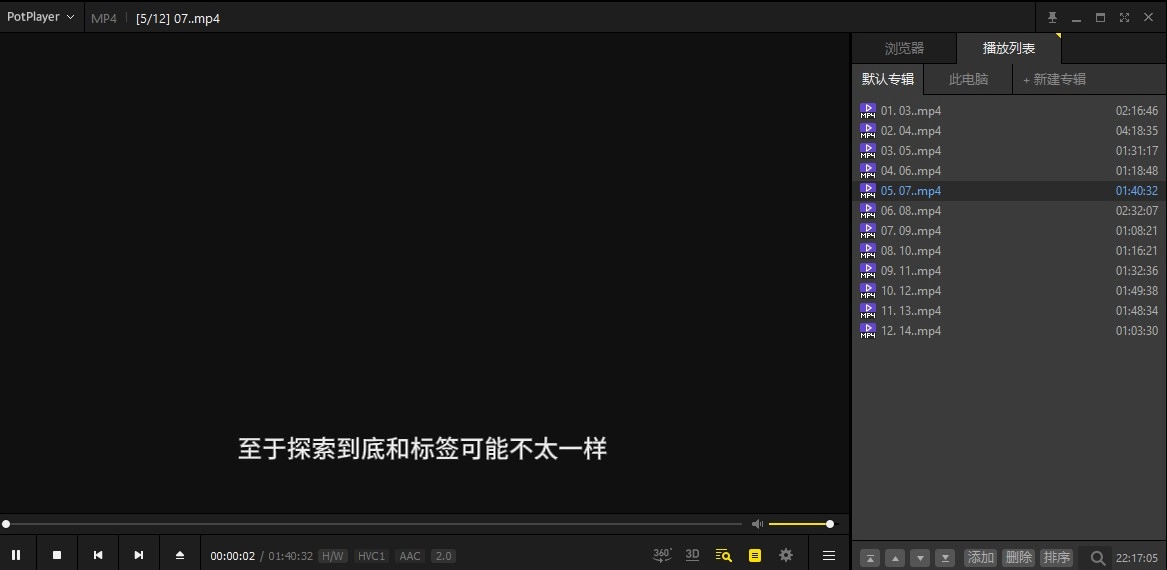Click the HVC1 video codec badge
1167x570 pixels.
tap(371, 556)
